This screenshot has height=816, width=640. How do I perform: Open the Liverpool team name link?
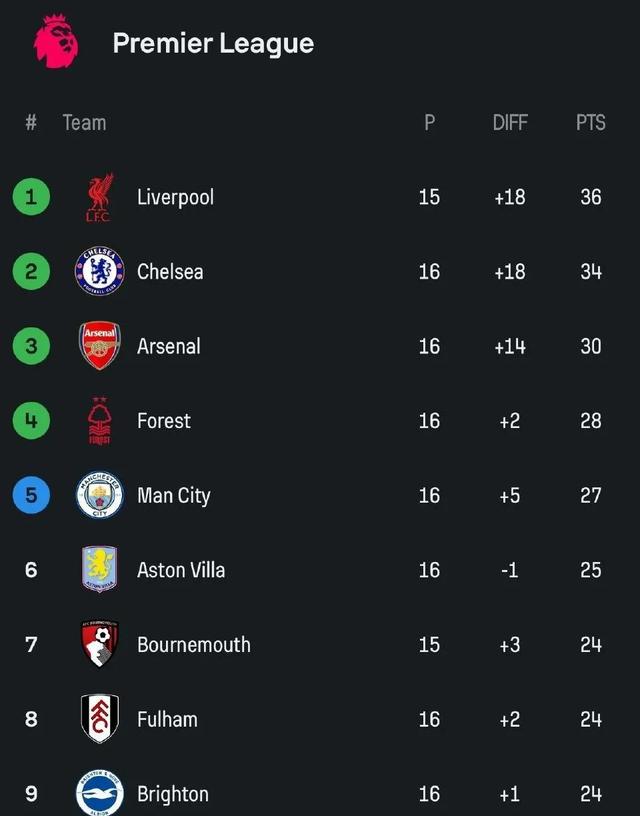(175, 197)
